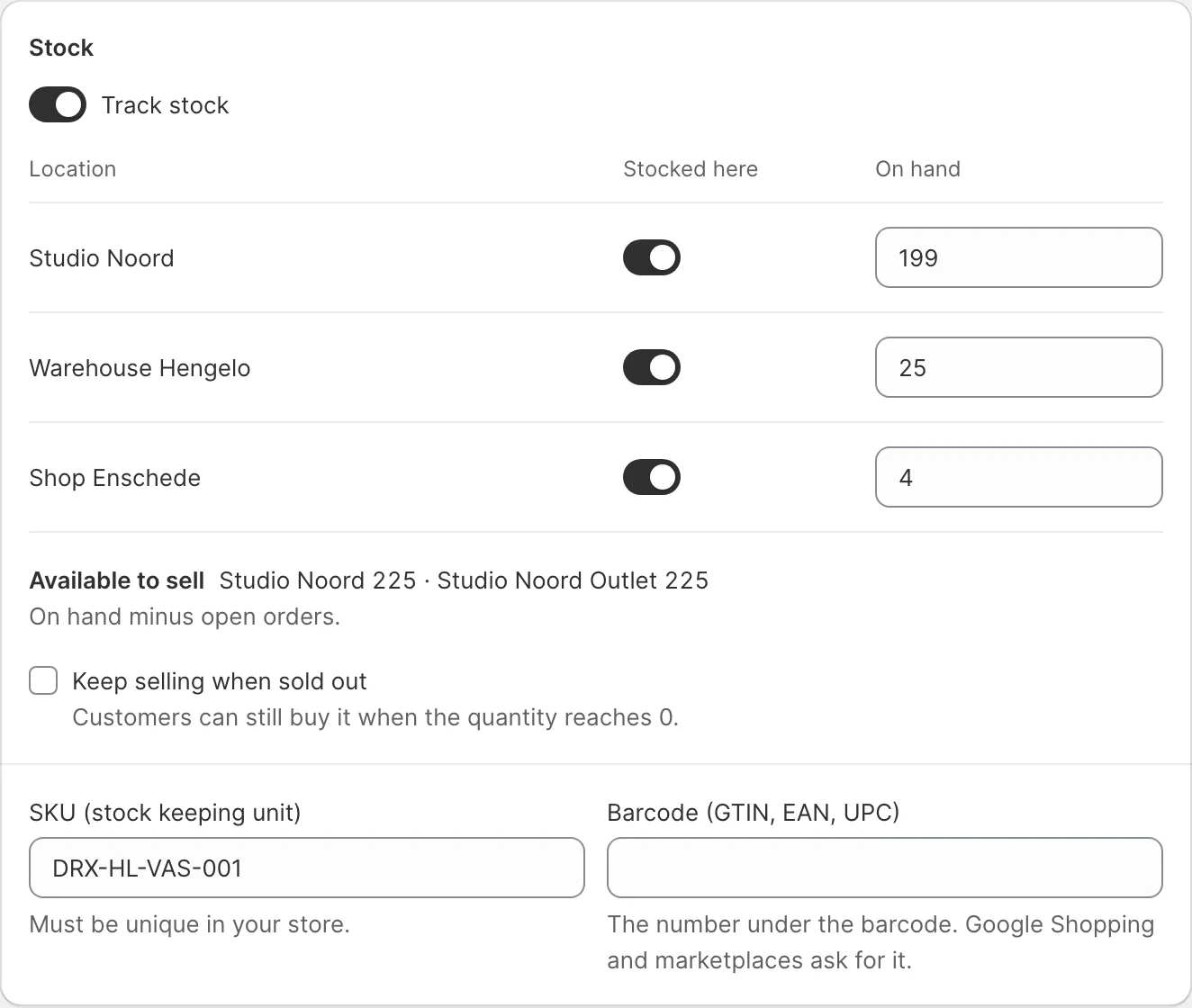This screenshot has width=1192, height=1008.
Task: Edit Warehouse Hengelo on hand quantity field
Action: point(1019,367)
